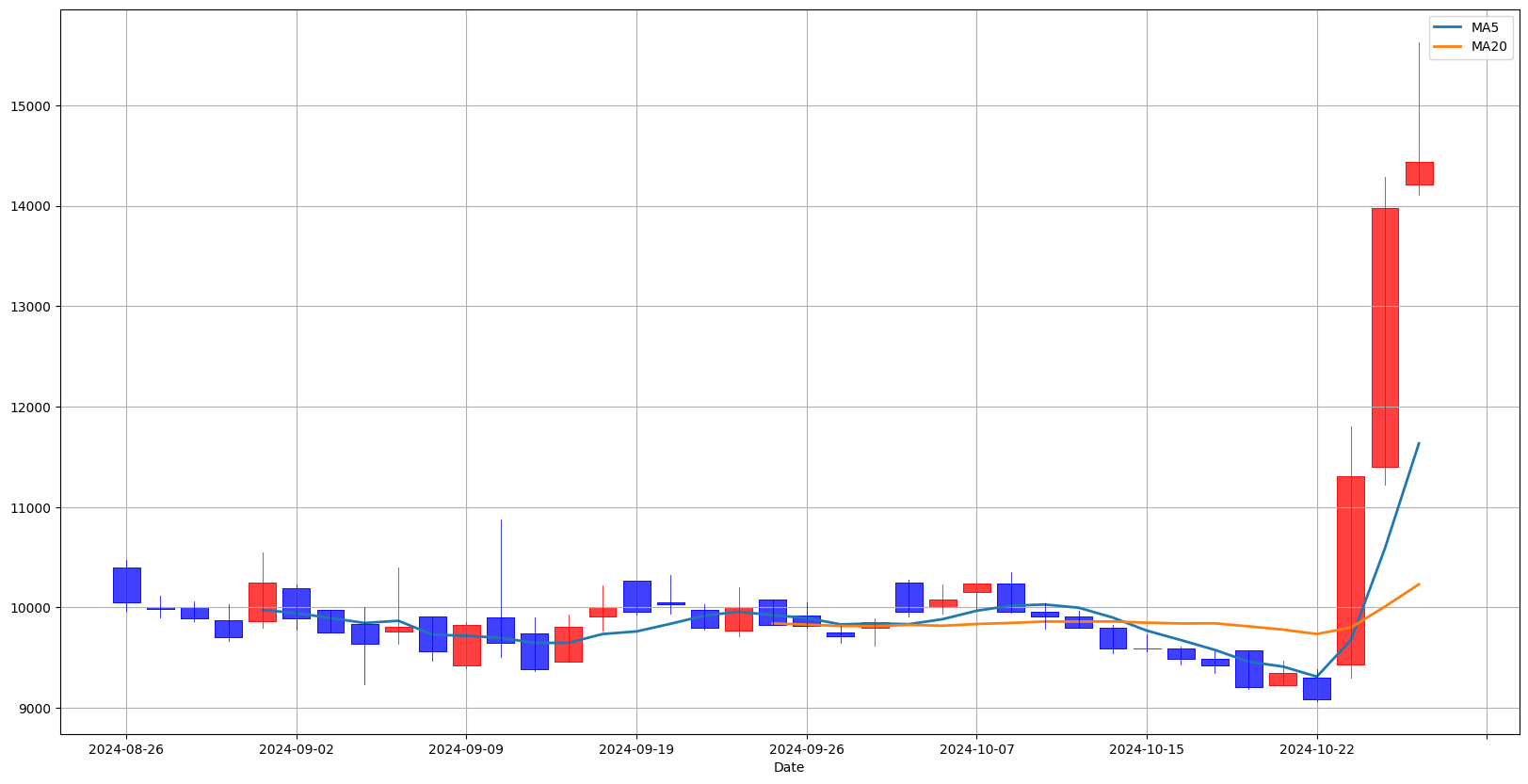
Task: Click the 2024-09-02 date tick label
Action: (297, 749)
